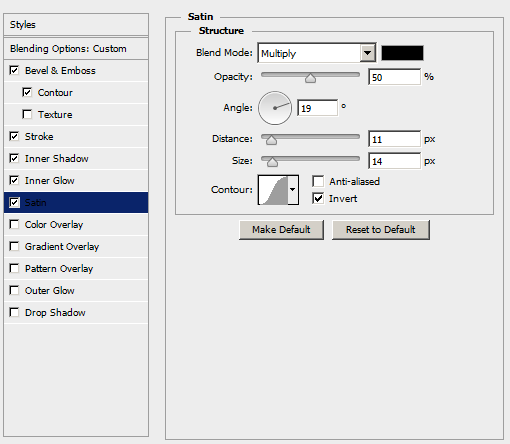Toggle the Stroke effect checkbox
This screenshot has width=510, height=444.
14,136
